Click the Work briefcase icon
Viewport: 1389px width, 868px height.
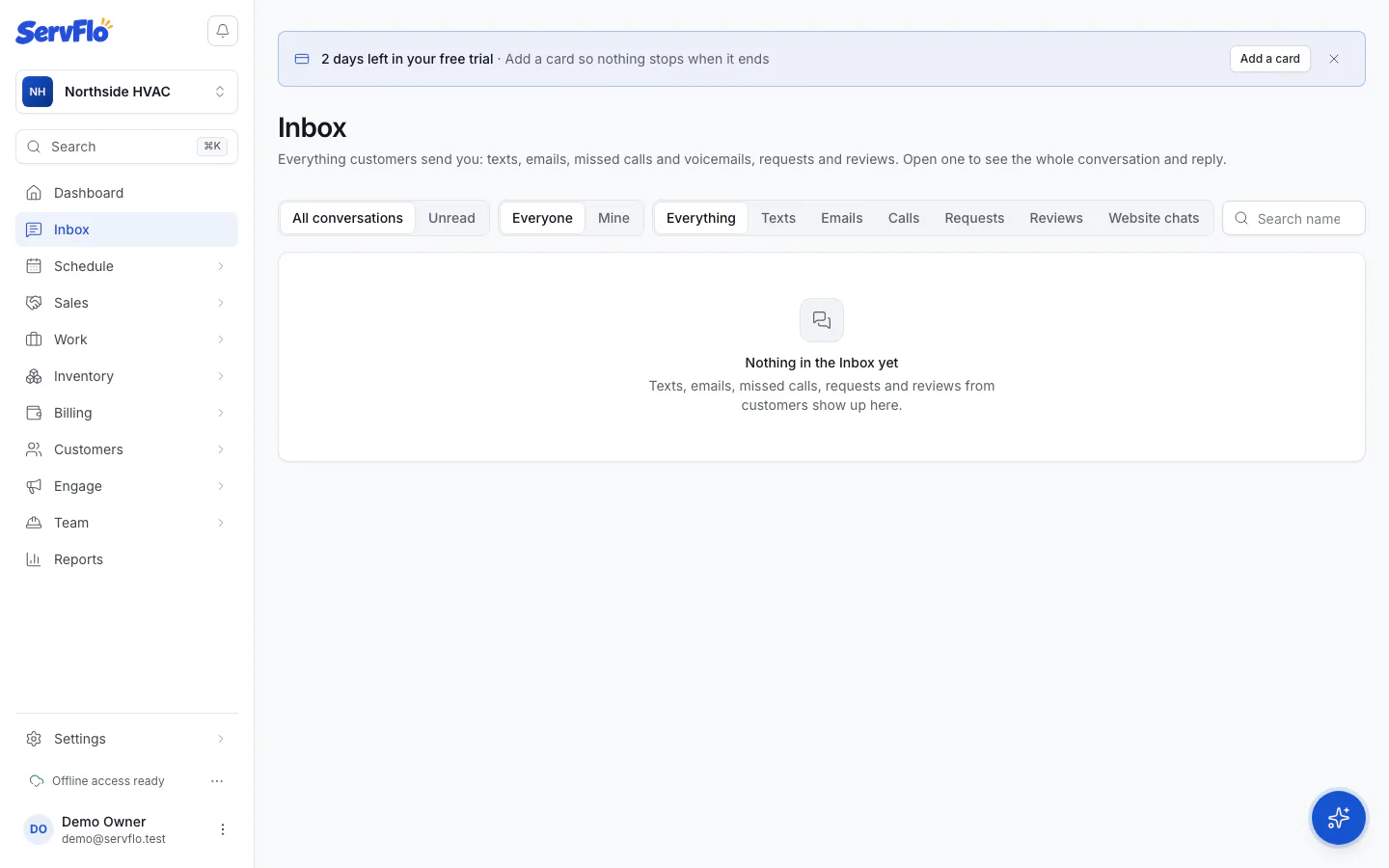click(x=34, y=339)
